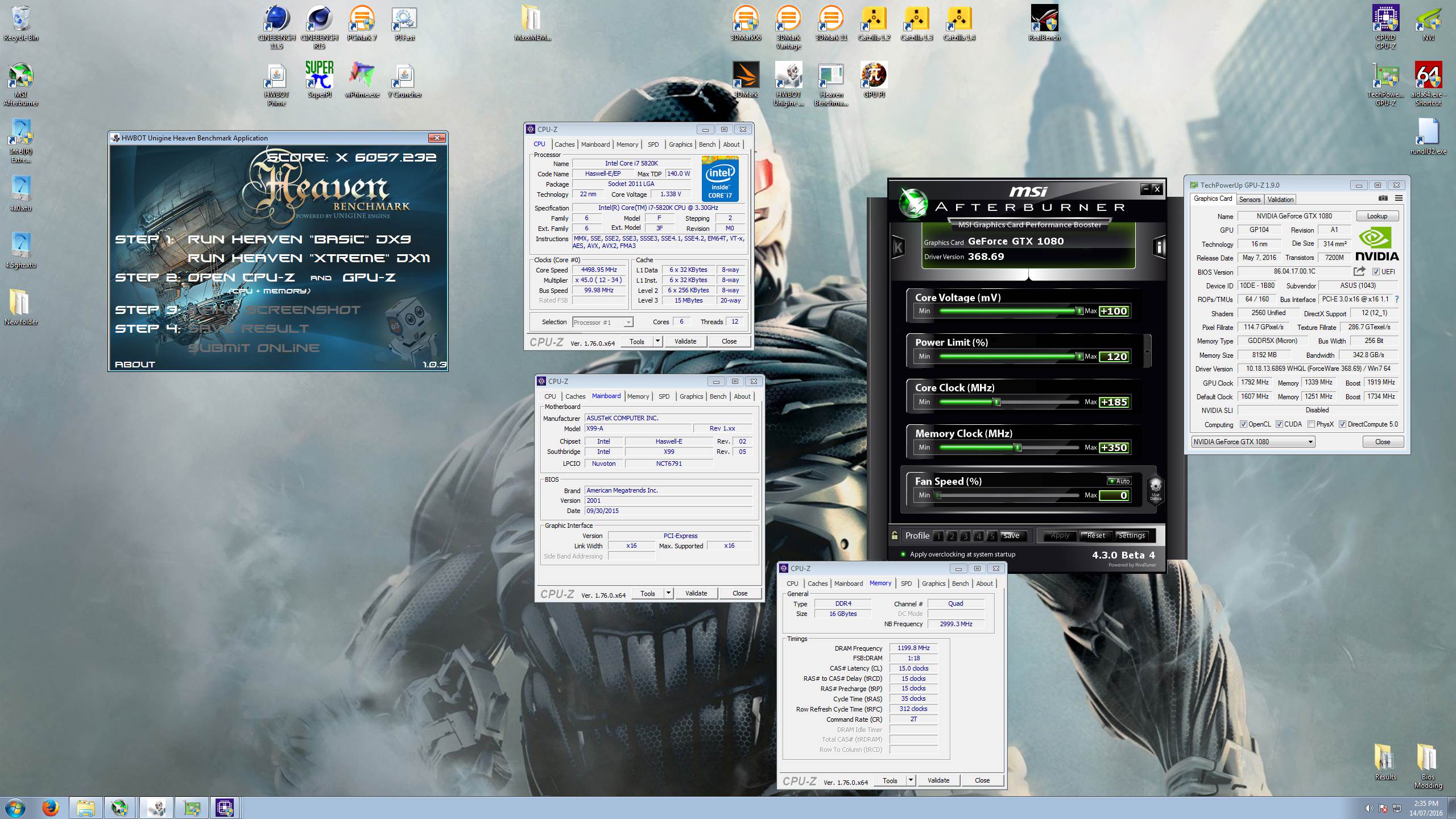This screenshot has width=1456, height=819.
Task: Click the ABOUT link in Heaven Benchmark window
Action: pyautogui.click(x=135, y=365)
